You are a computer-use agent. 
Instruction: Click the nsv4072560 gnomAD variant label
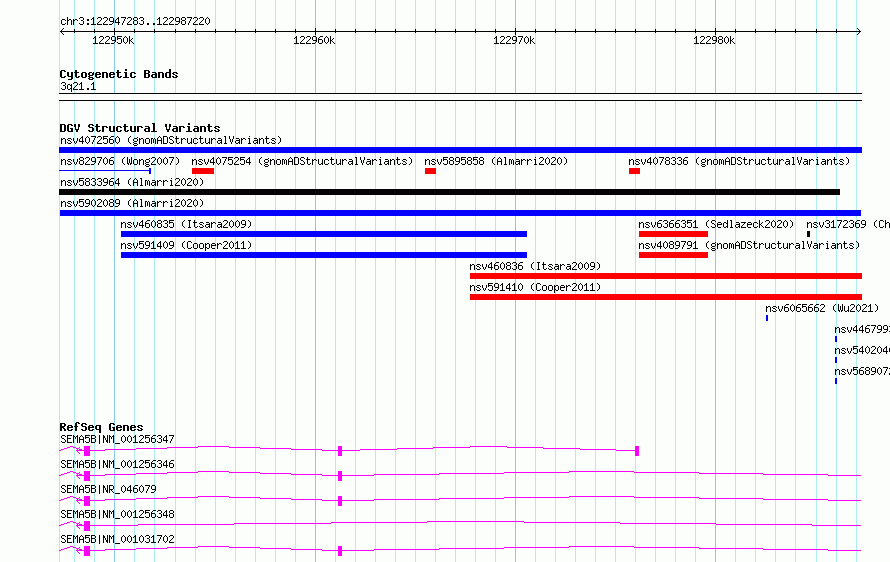[171, 140]
